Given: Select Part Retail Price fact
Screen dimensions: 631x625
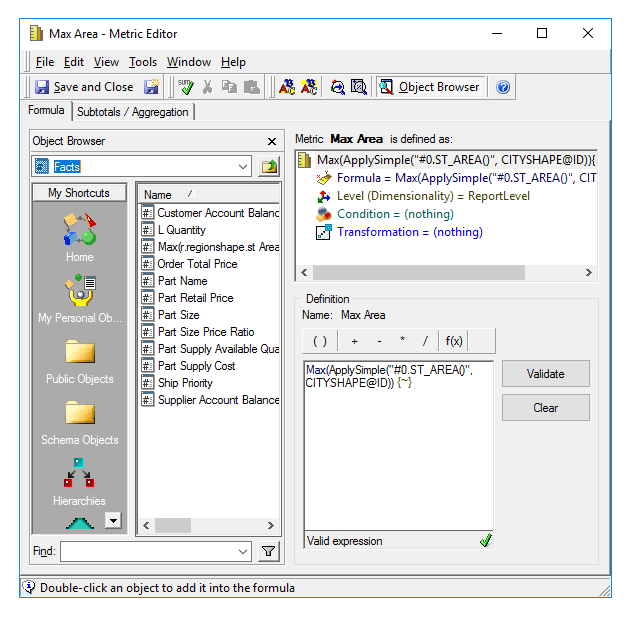Looking at the screenshot, I should (x=188, y=298).
